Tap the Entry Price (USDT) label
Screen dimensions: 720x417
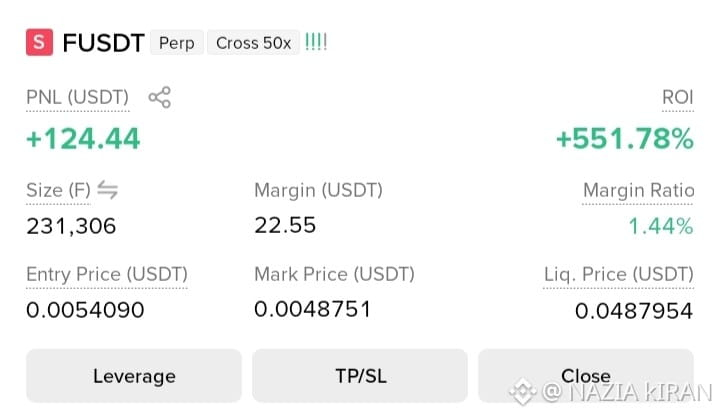tap(107, 274)
